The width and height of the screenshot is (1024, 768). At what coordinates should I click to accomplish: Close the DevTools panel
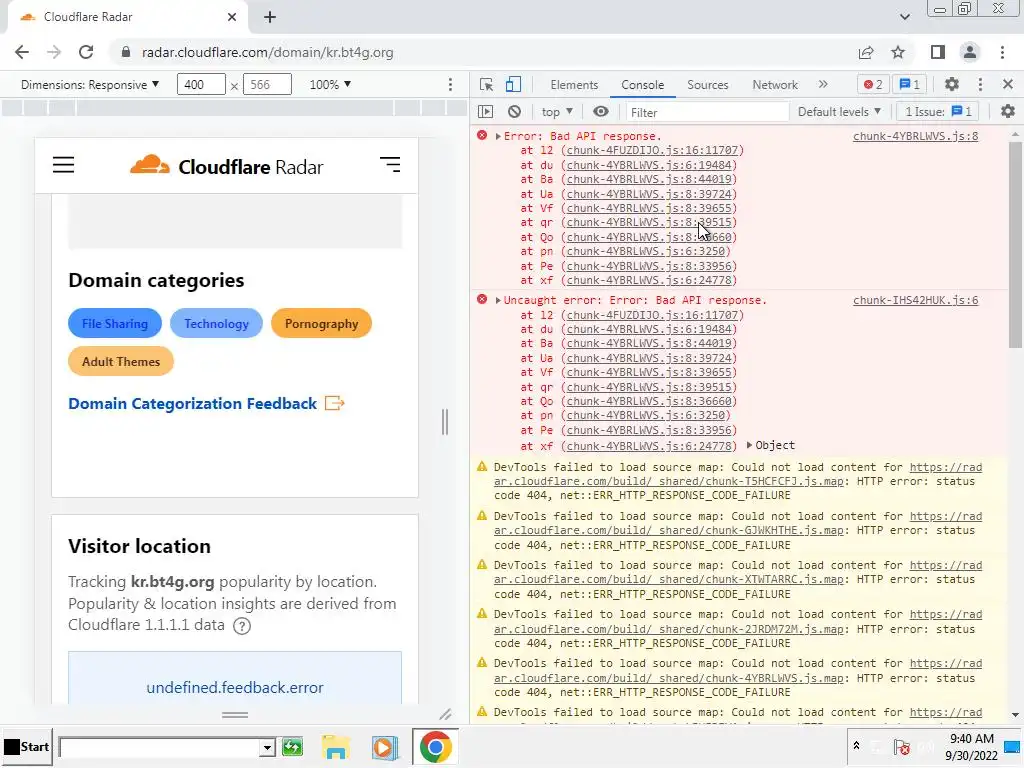point(1008,84)
